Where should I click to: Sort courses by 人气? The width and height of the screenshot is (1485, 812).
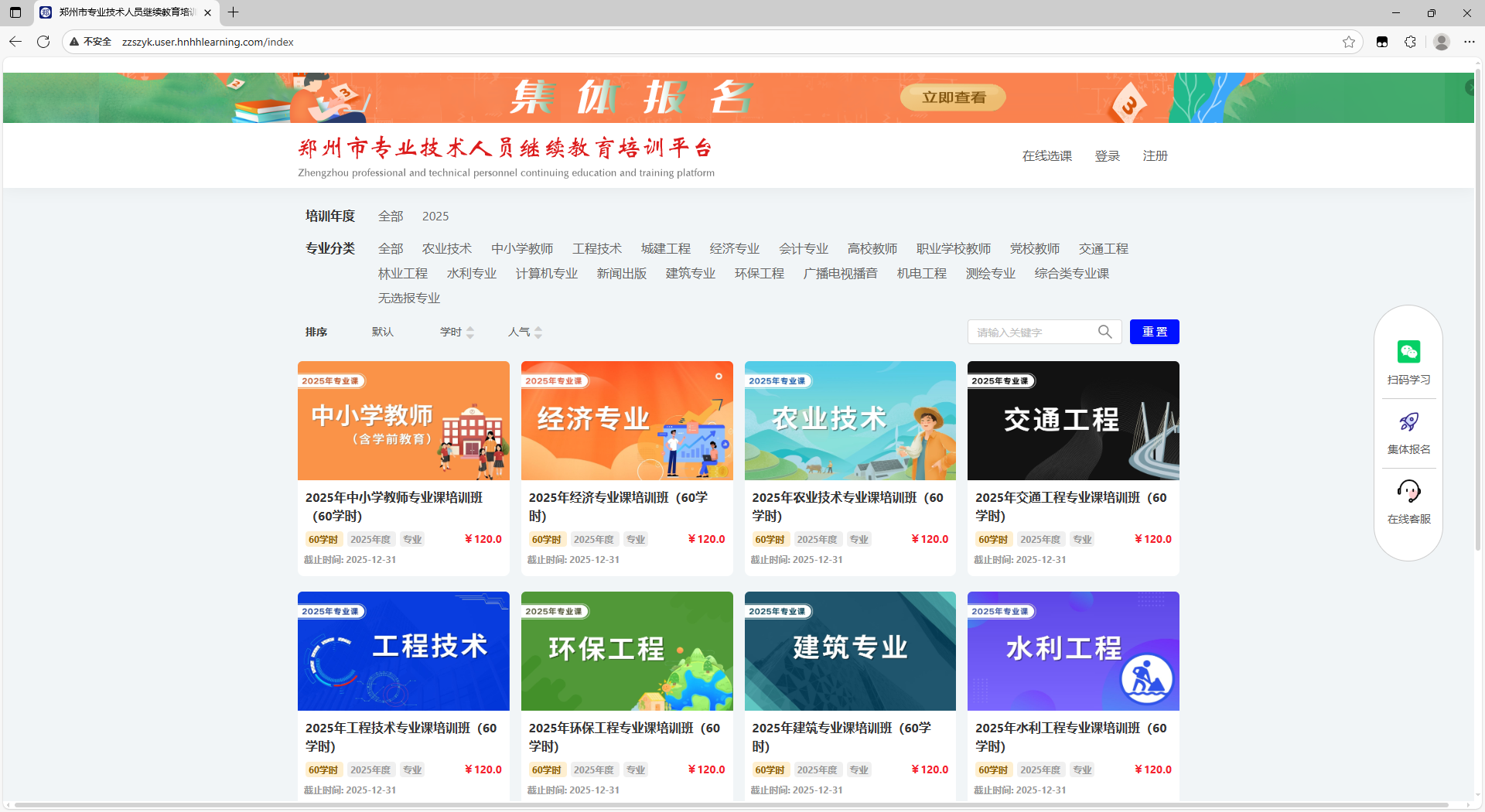(524, 332)
